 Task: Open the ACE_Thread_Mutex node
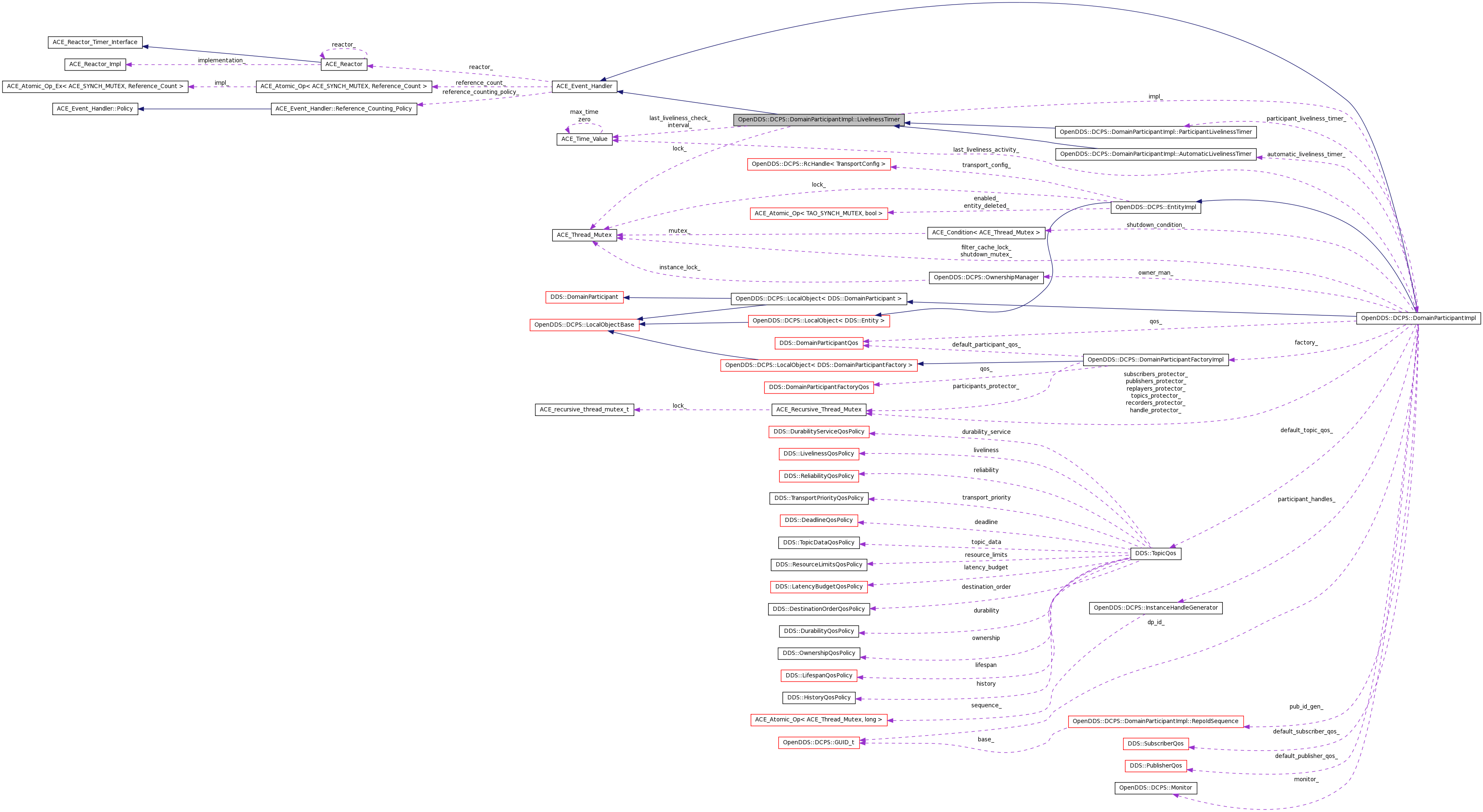[584, 235]
